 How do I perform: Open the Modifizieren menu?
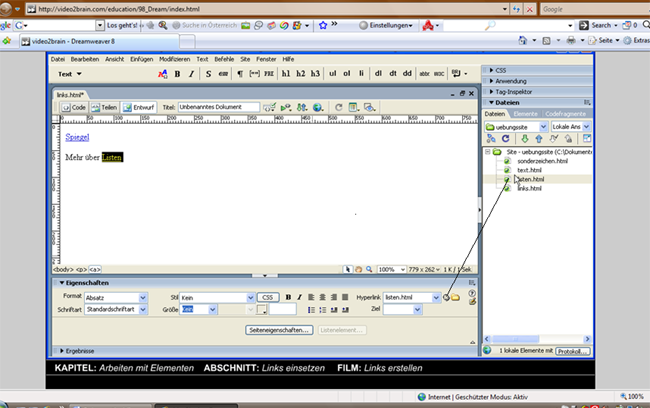175,59
